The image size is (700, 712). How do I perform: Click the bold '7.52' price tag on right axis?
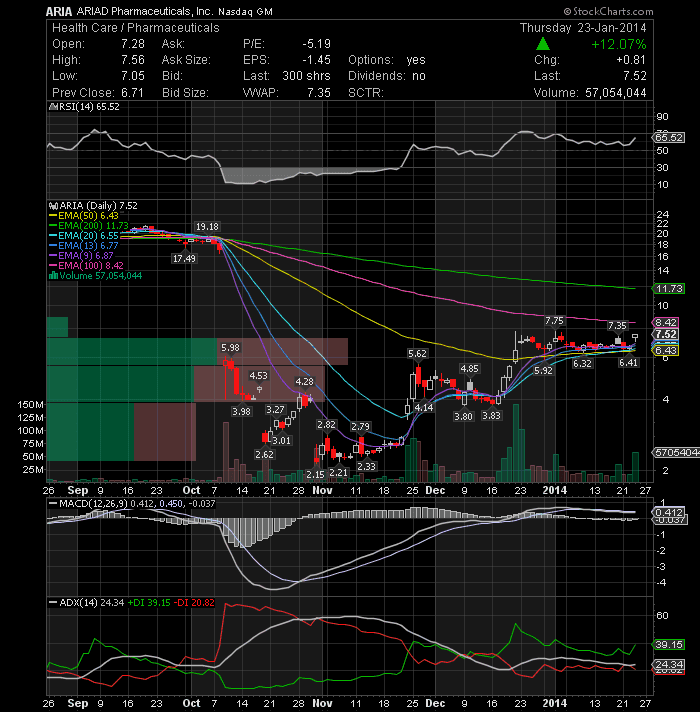coord(666,334)
